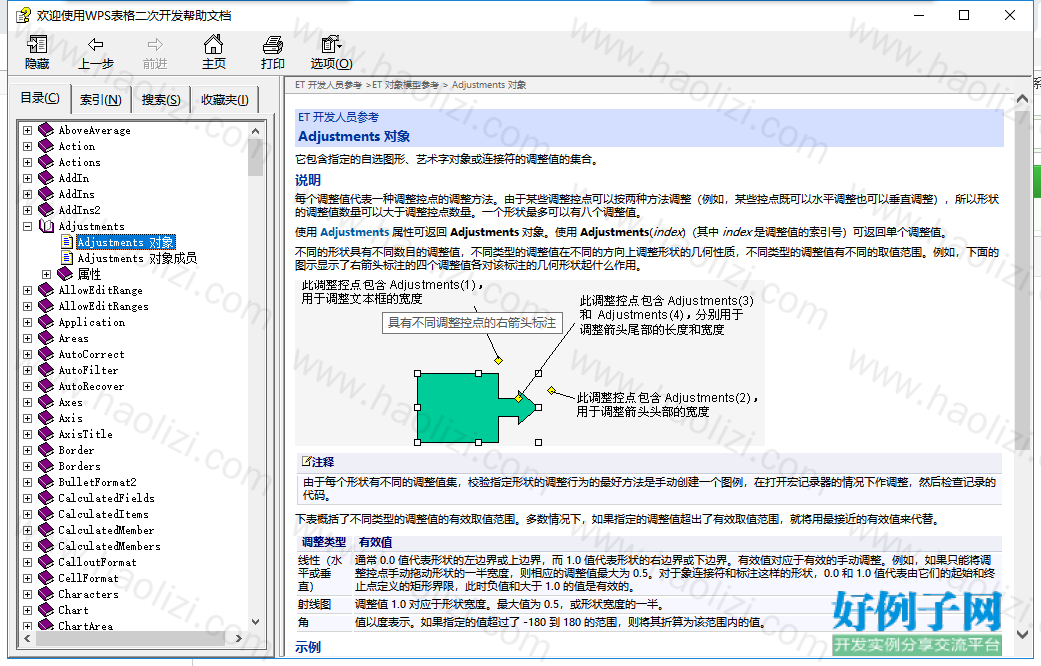Expand the CalculatedMembers node
This screenshot has height=666, width=1041.
pyautogui.click(x=27, y=546)
